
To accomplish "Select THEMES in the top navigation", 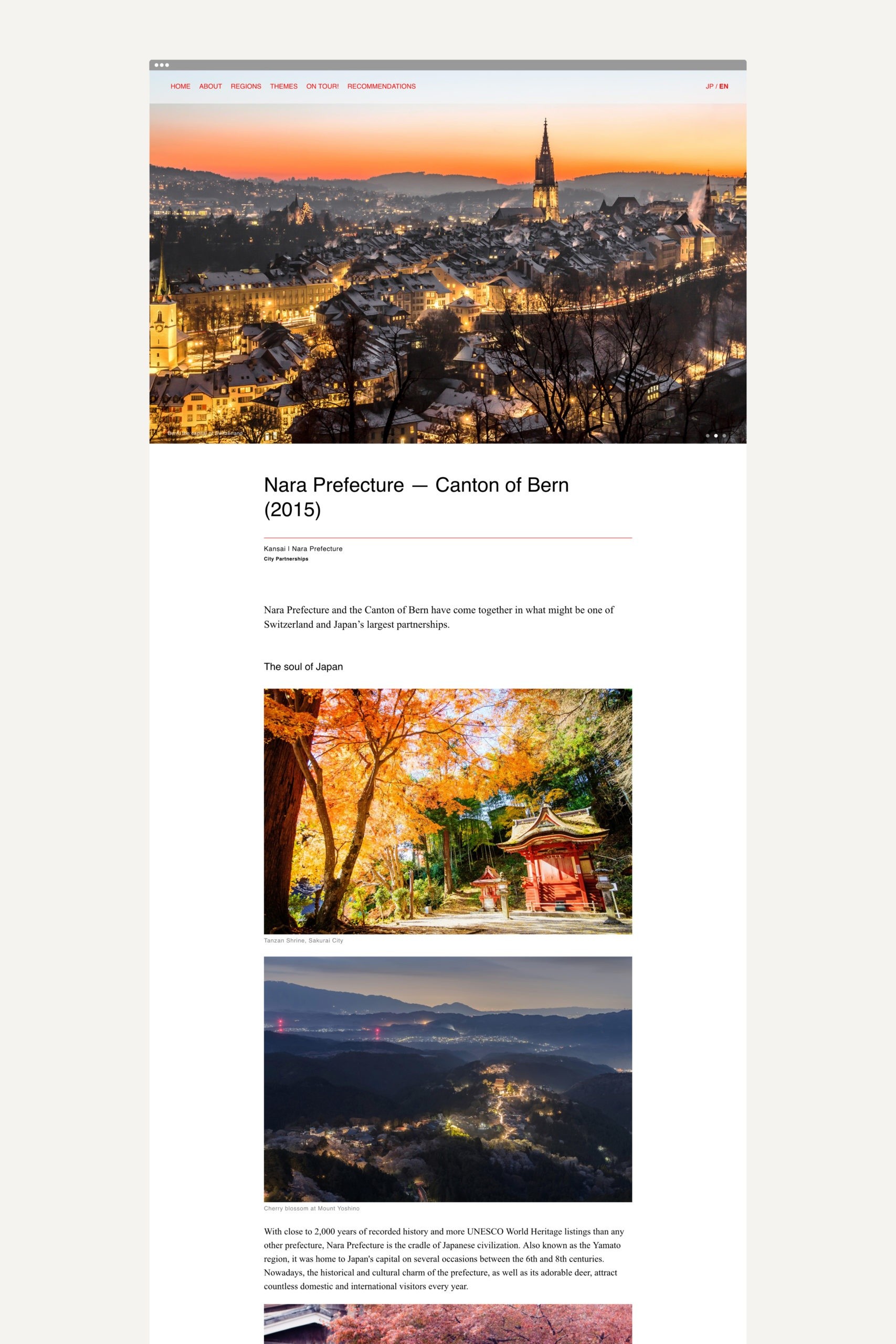I will pos(283,86).
